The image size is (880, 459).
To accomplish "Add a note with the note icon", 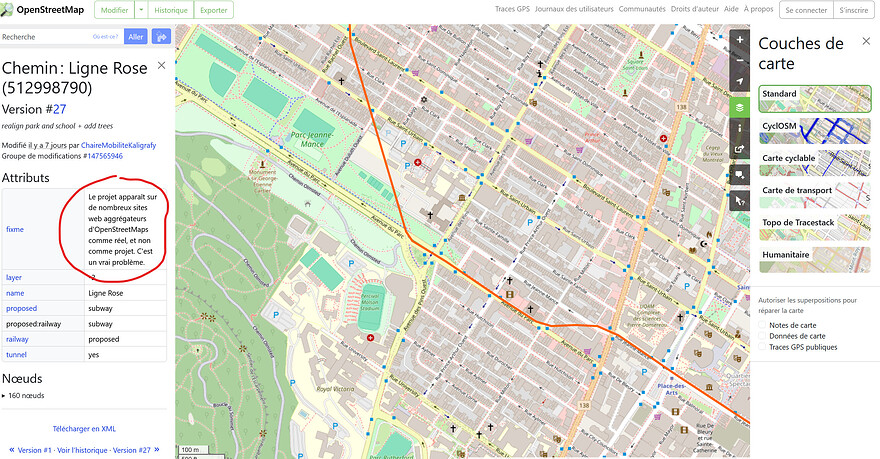I will pyautogui.click(x=740, y=175).
